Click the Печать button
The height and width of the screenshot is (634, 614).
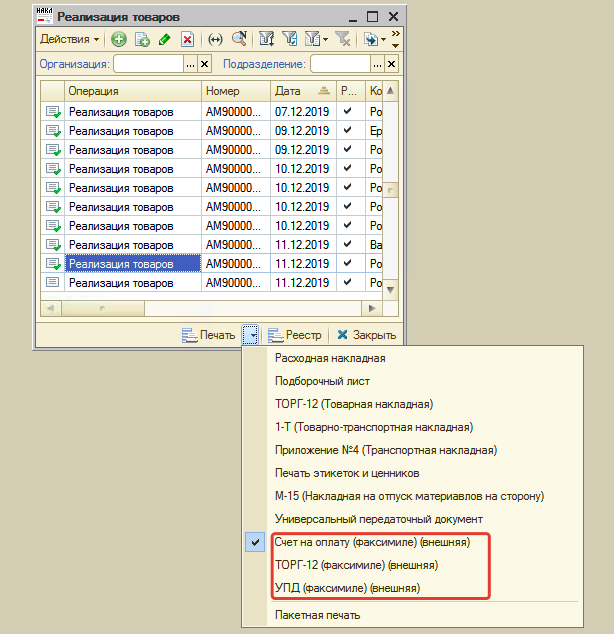tap(209, 335)
